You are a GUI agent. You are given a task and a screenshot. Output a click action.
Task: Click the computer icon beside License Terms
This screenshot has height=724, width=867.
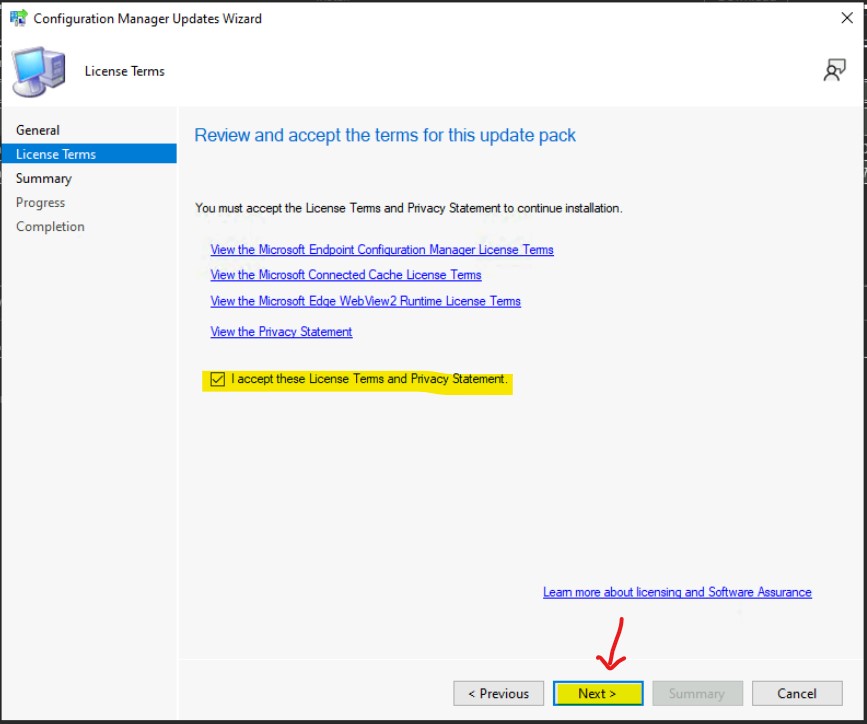38,71
